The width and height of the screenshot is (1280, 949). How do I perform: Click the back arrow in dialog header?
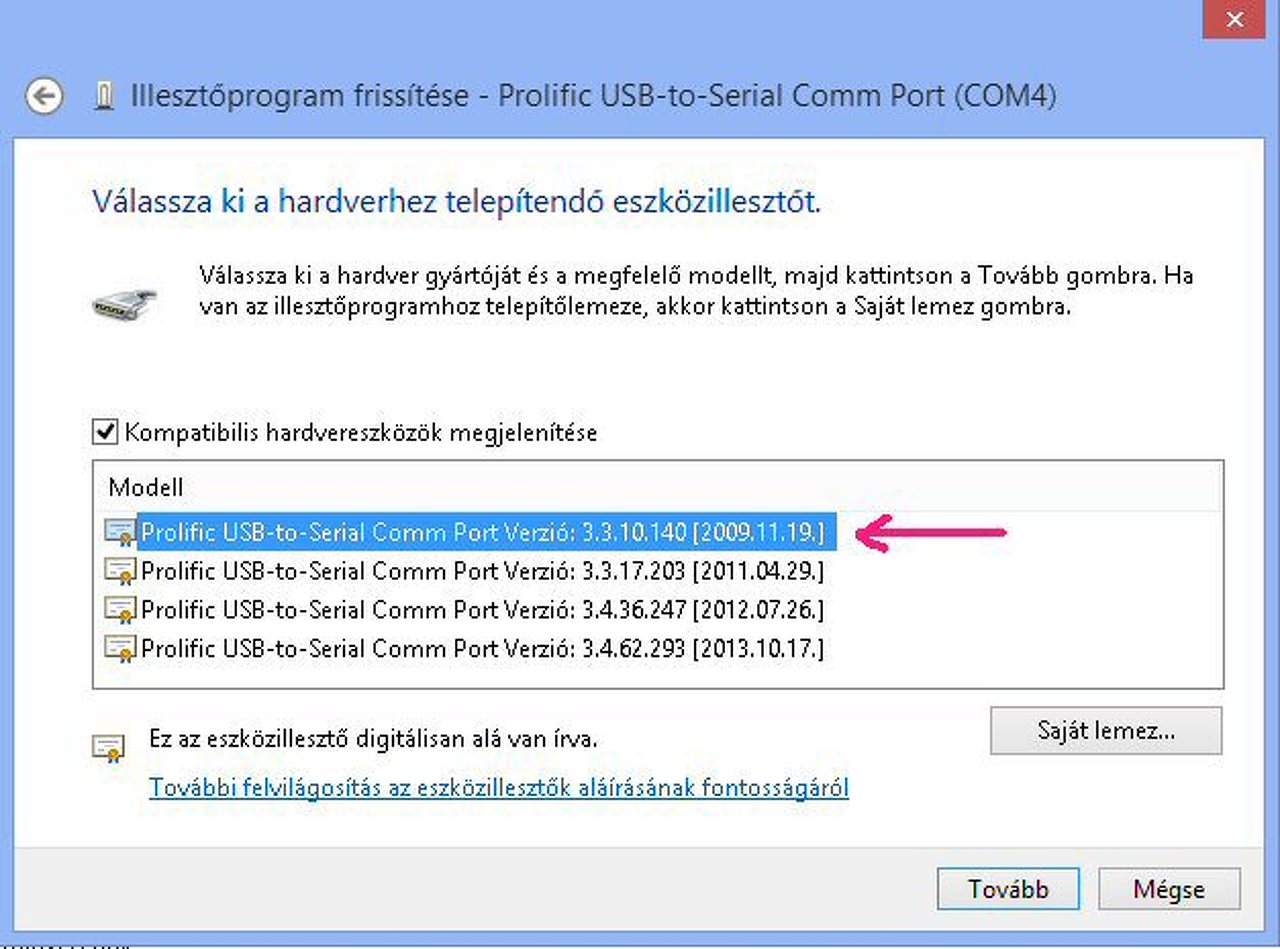44,97
